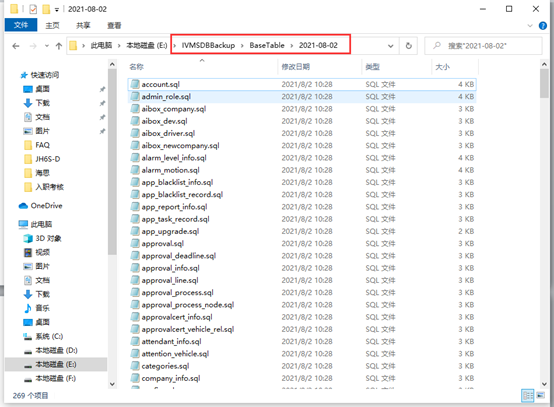Expand the ribbon with chevron

click(x=530, y=25)
